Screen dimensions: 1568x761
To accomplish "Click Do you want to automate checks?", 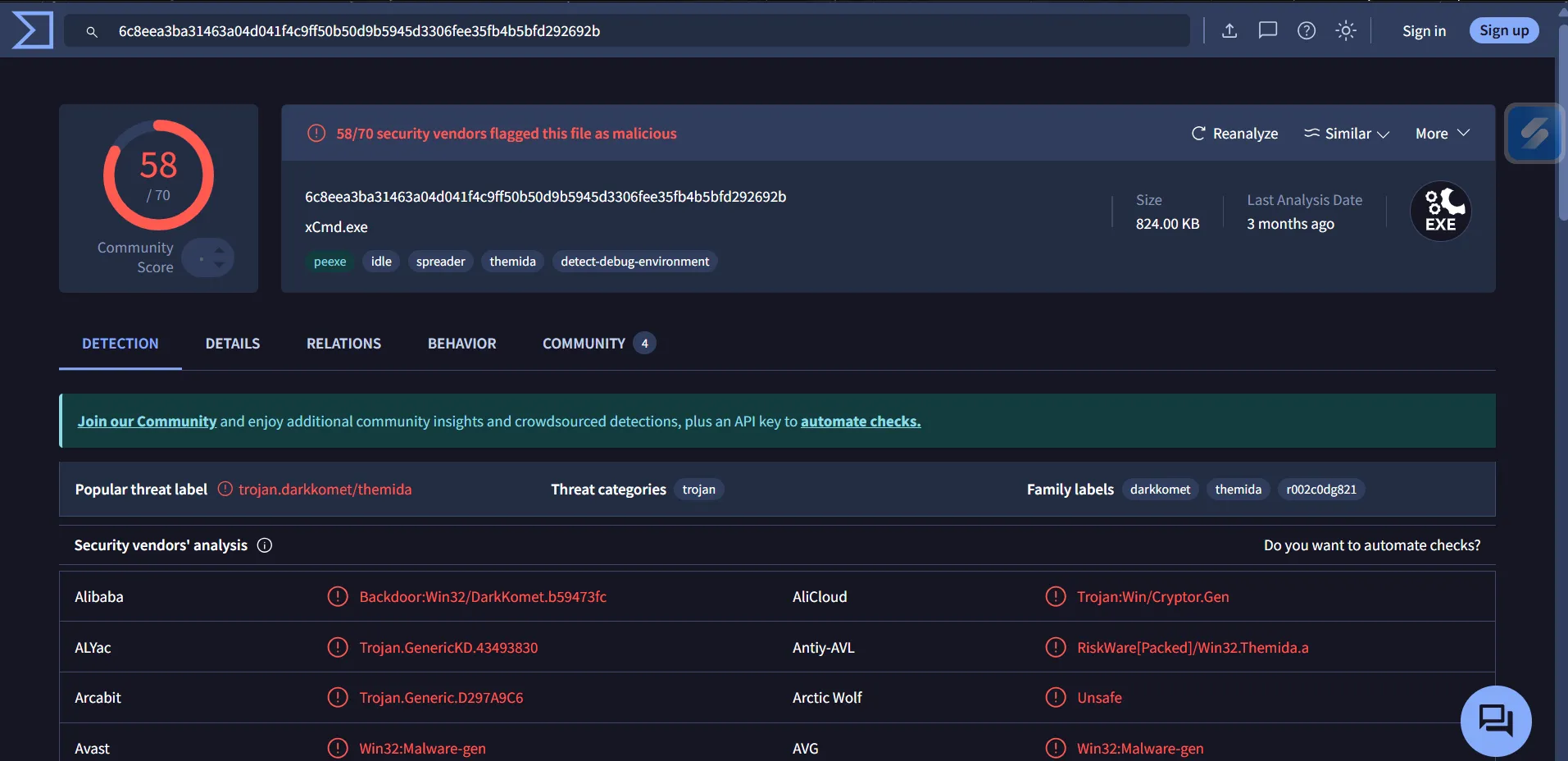I will [1372, 545].
